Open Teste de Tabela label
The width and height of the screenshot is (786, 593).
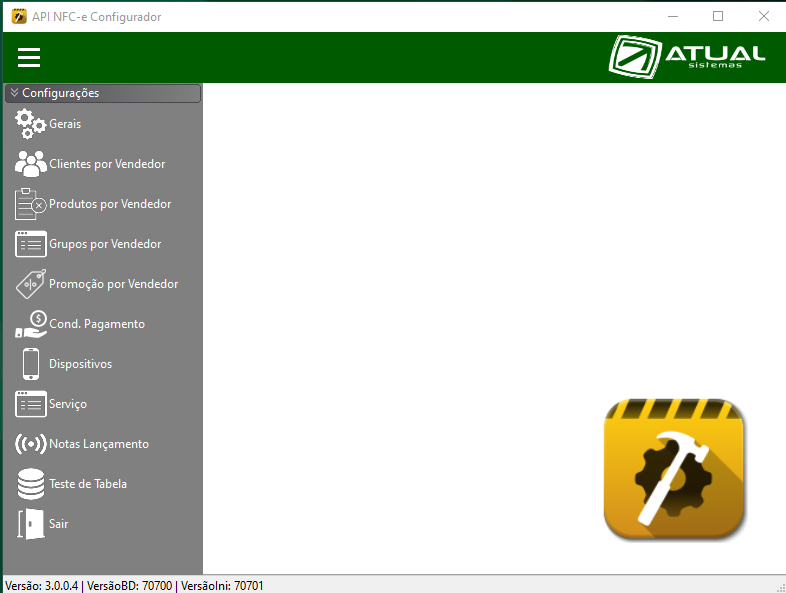pos(88,484)
